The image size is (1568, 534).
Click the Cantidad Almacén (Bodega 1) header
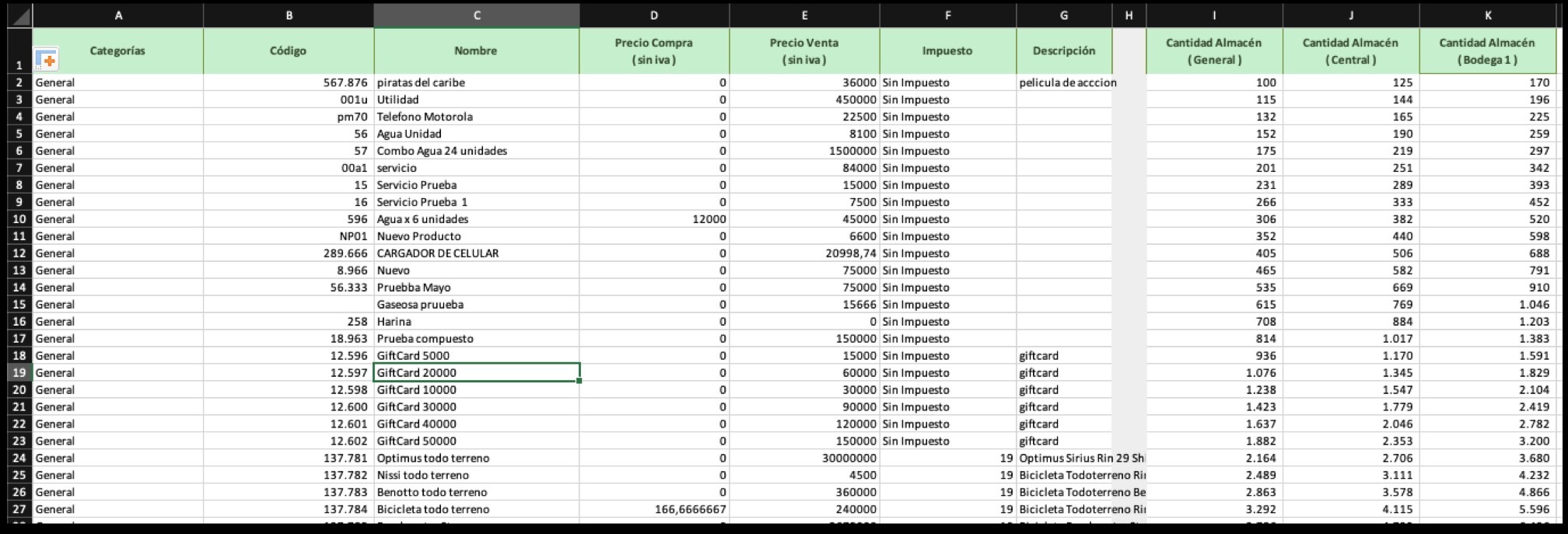1487,51
